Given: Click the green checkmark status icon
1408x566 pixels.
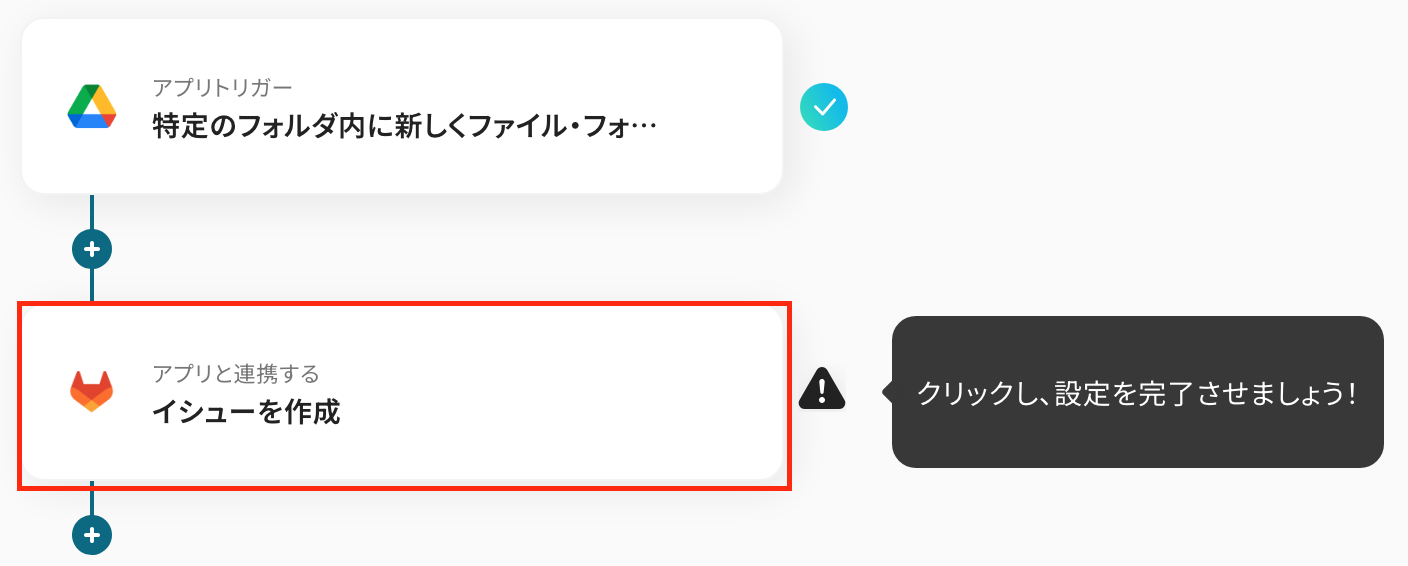Looking at the screenshot, I should coord(824,107).
